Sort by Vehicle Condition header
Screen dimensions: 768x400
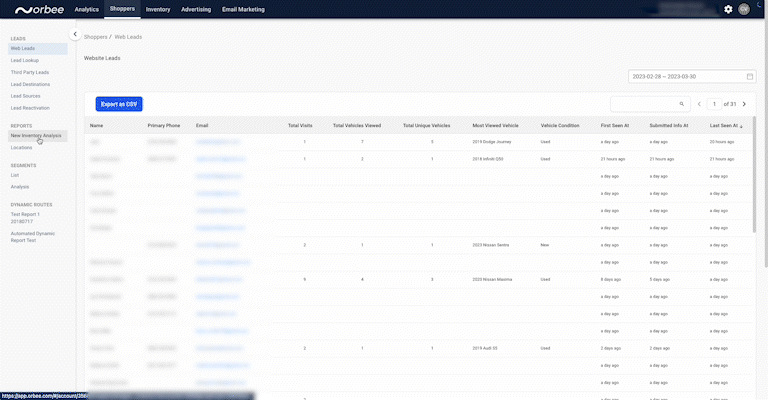click(560, 126)
